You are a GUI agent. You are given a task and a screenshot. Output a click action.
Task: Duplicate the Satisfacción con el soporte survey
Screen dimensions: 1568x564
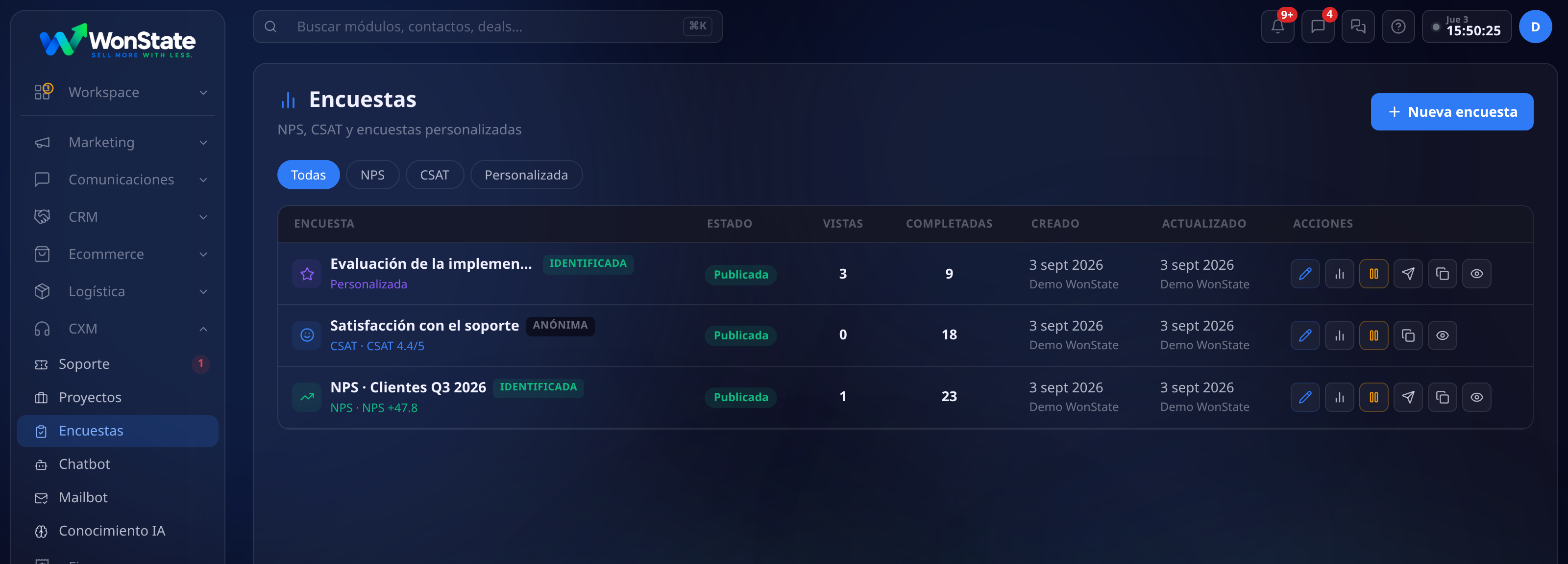point(1408,335)
